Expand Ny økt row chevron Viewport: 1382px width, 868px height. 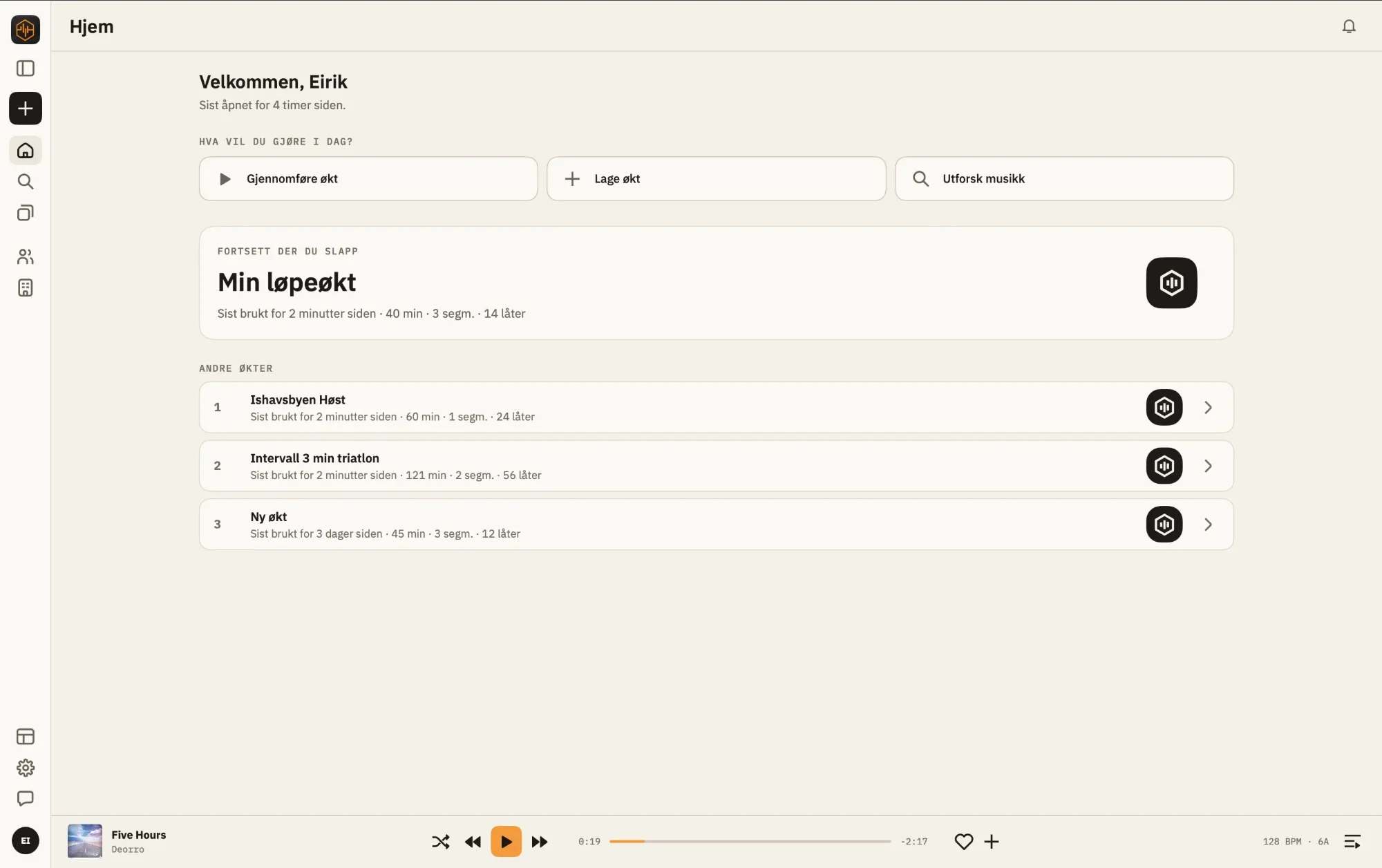[1208, 525]
